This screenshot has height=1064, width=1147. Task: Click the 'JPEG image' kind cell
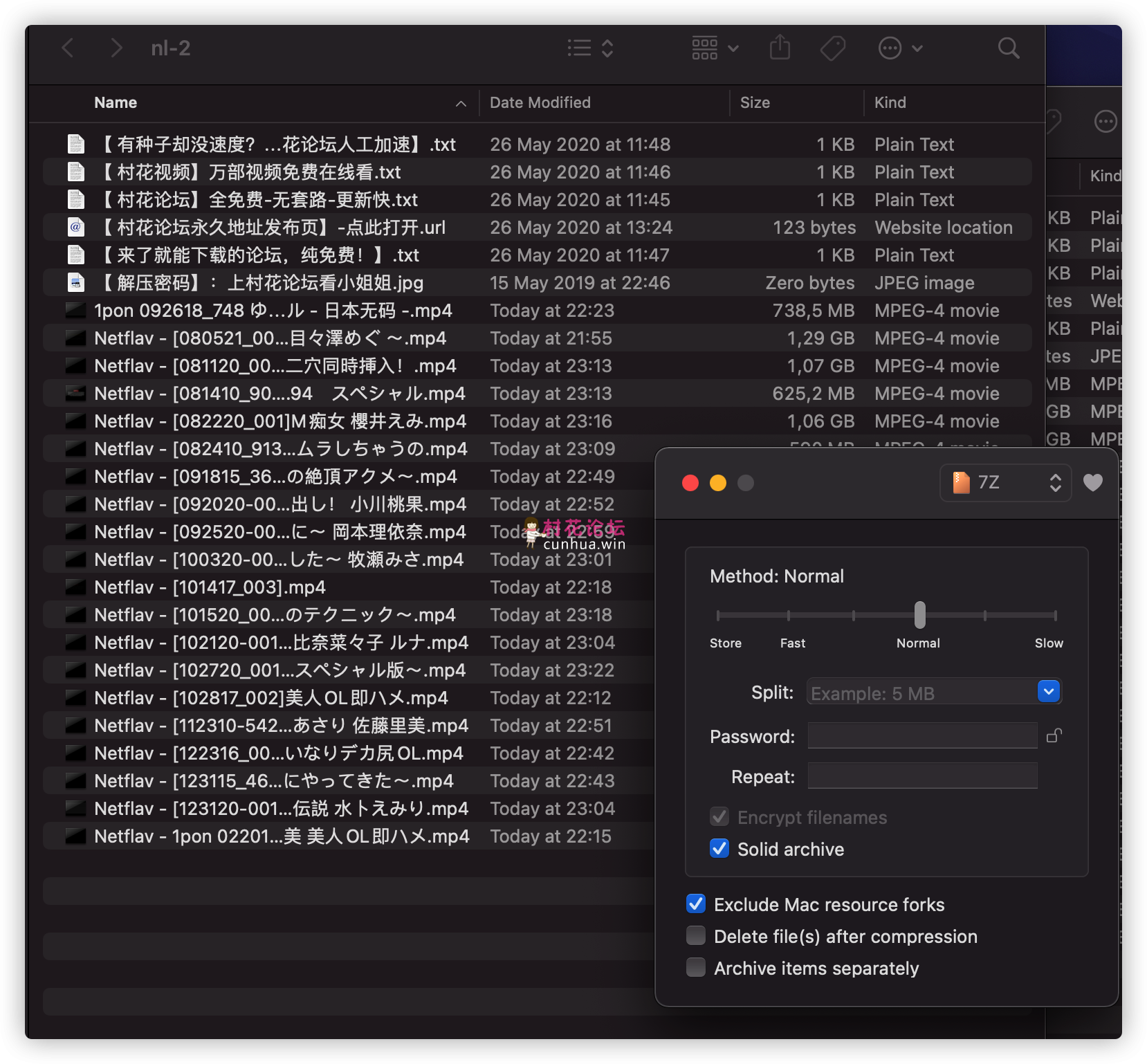coord(924,282)
